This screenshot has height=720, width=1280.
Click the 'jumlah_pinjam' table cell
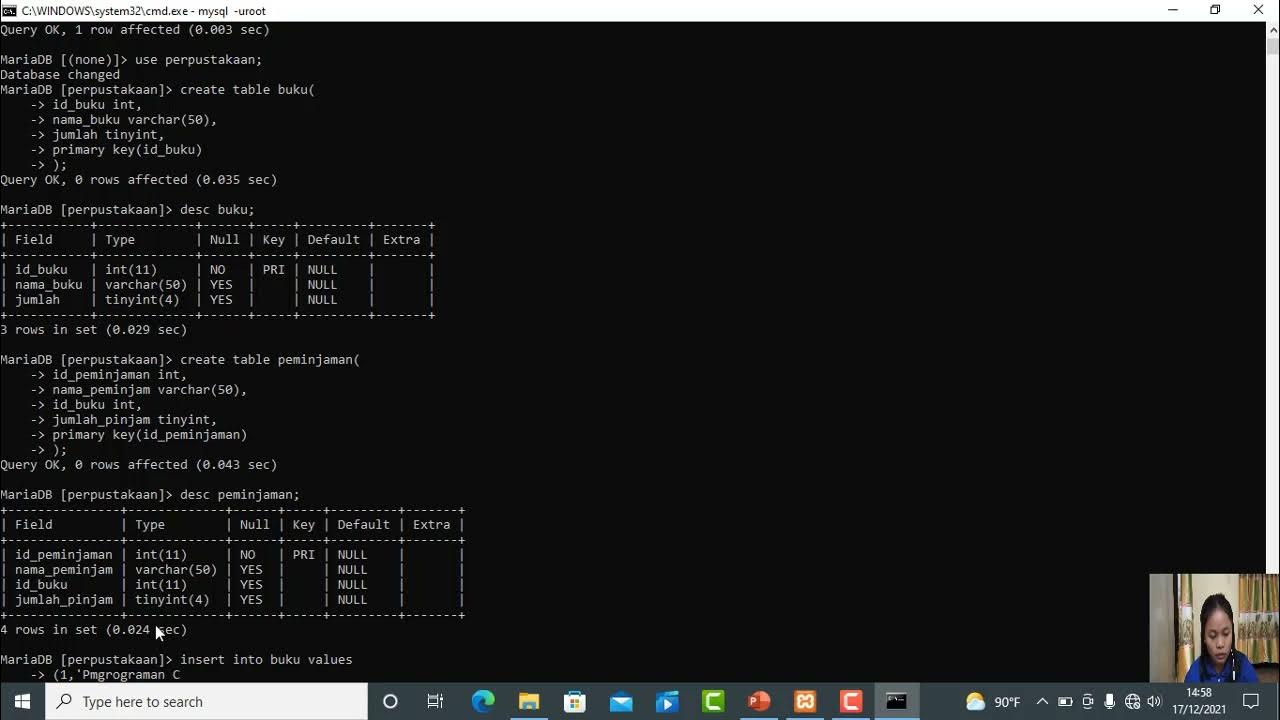pos(63,600)
